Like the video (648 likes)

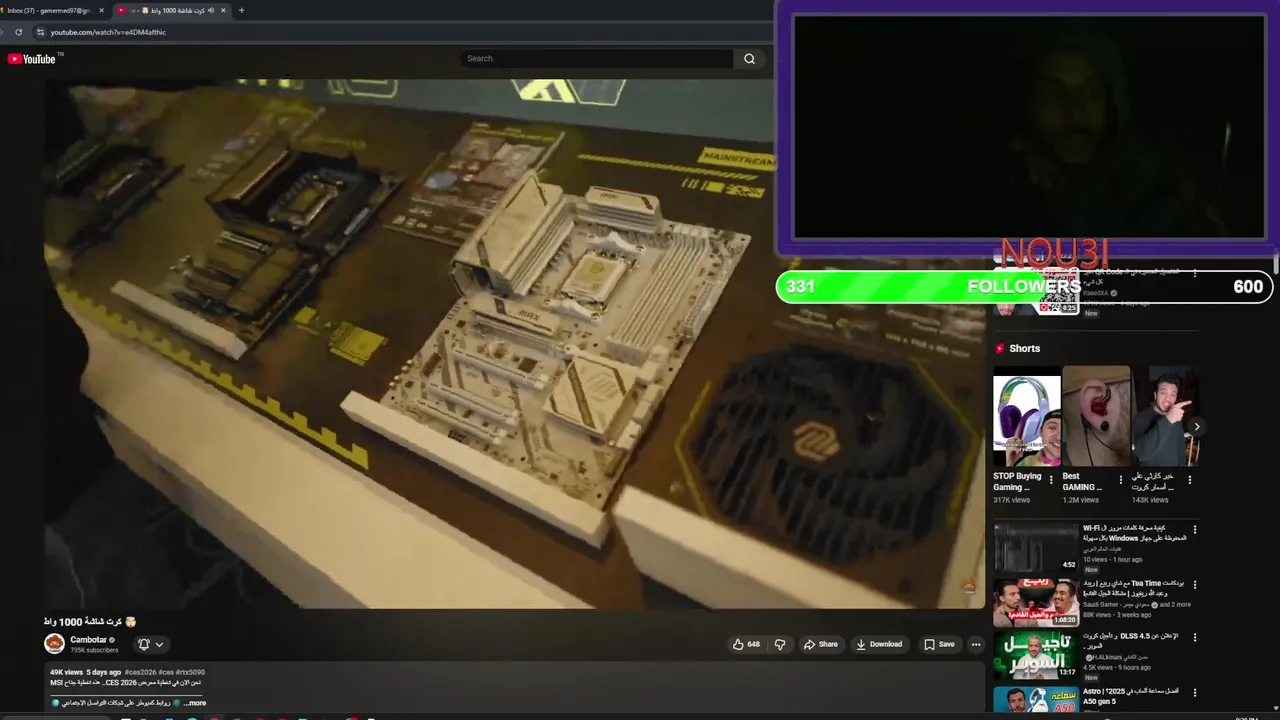747,645
